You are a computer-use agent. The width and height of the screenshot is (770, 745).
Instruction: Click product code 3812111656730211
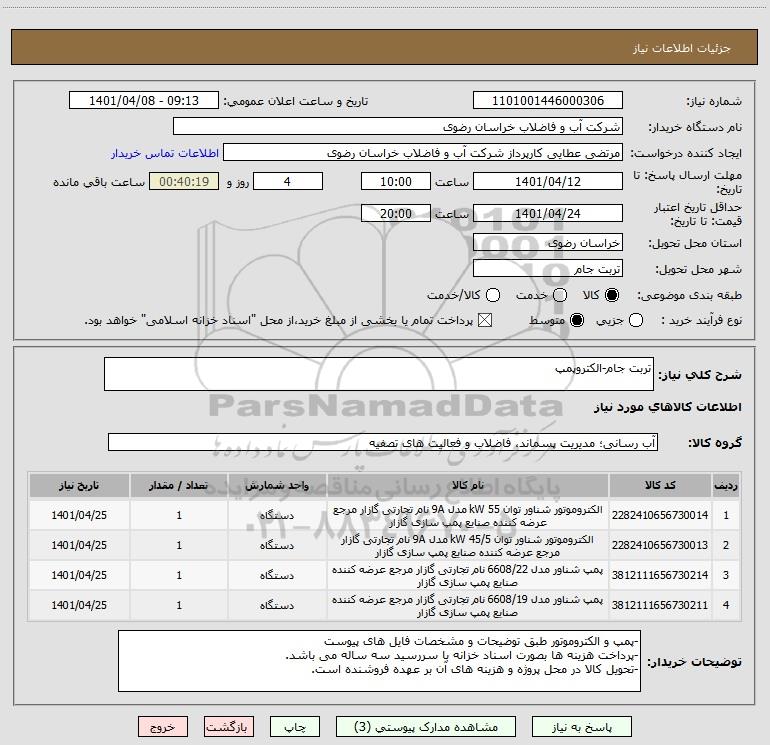coord(660,605)
